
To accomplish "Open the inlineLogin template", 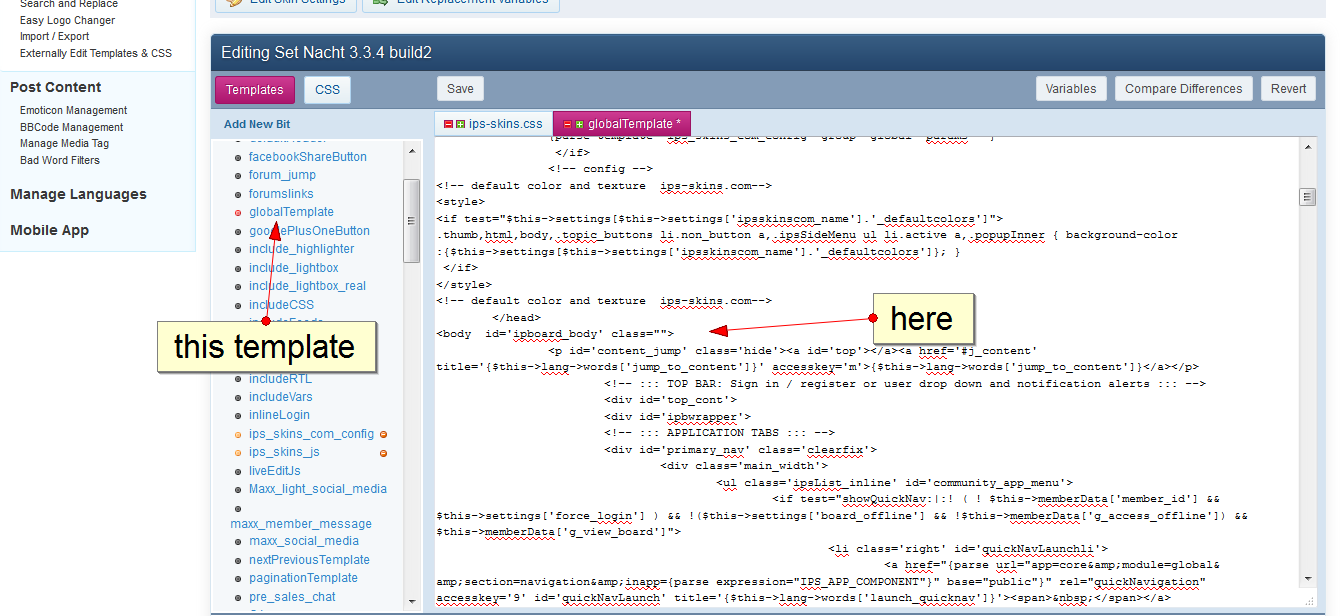I will 279,415.
